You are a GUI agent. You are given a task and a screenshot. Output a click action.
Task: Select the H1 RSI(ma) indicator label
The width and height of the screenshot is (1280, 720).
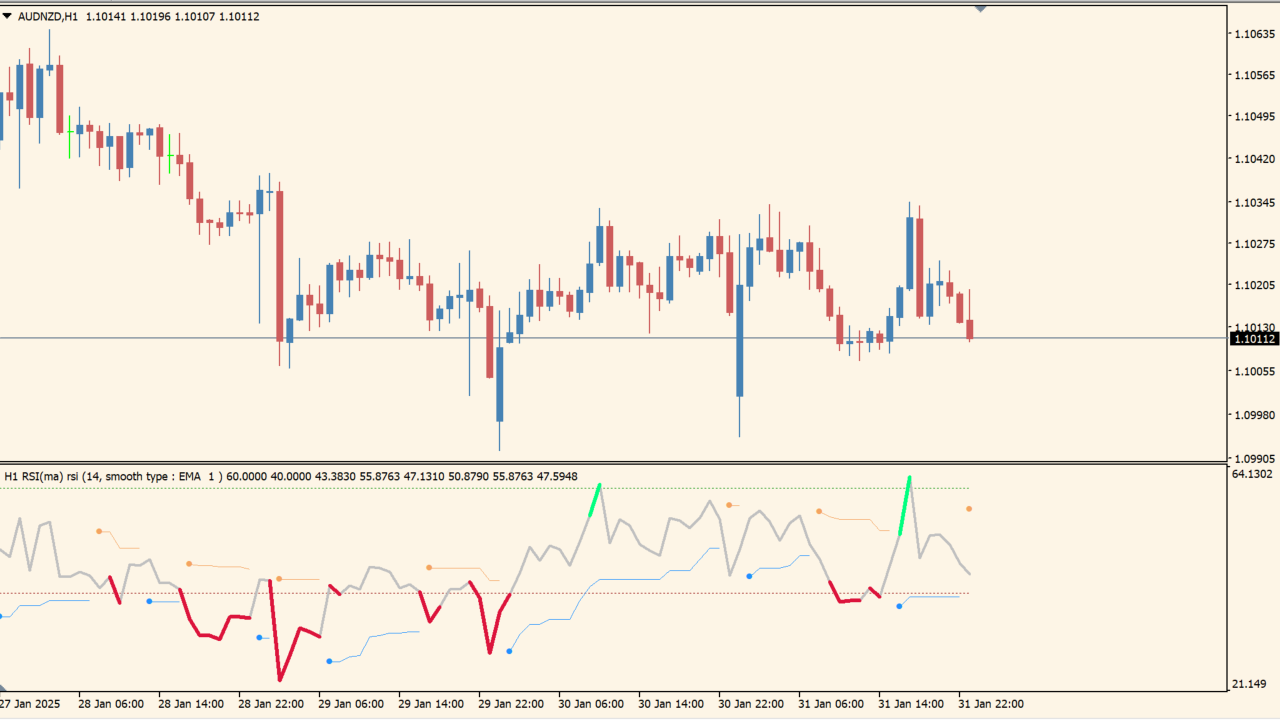(x=291, y=477)
